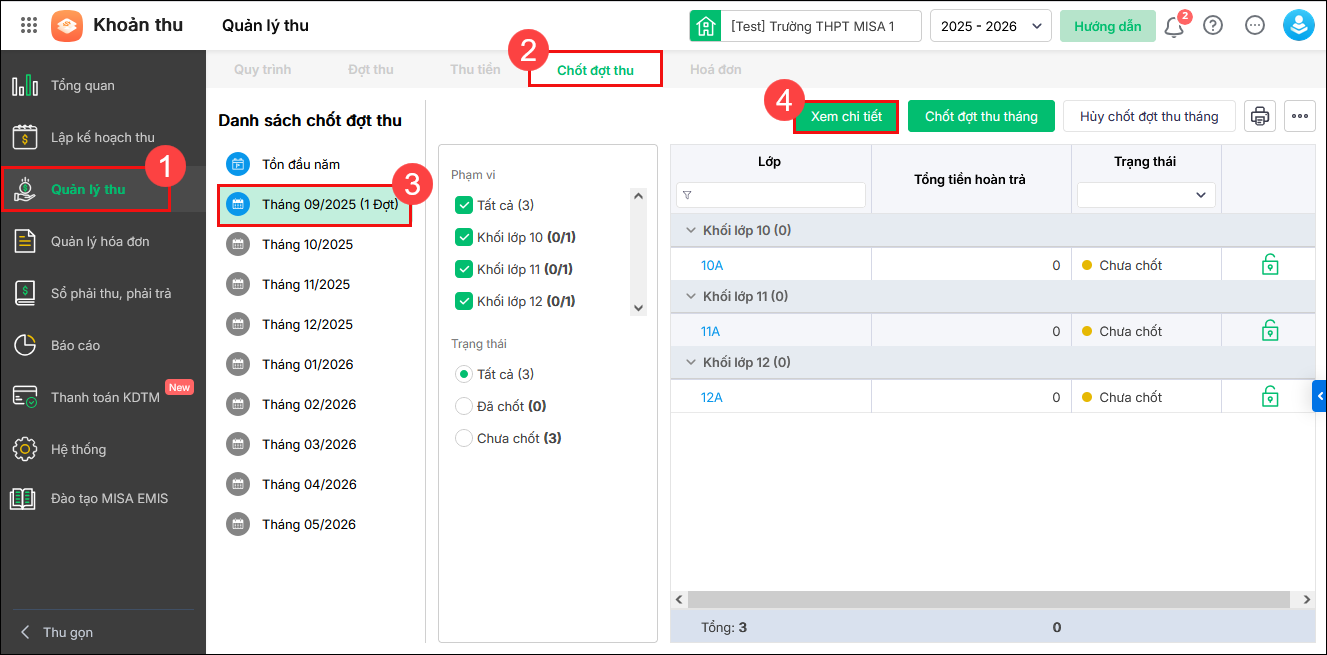Screen dimensions: 1327x655
Task: Open the three-dot more options beside print
Action: click(1300, 116)
